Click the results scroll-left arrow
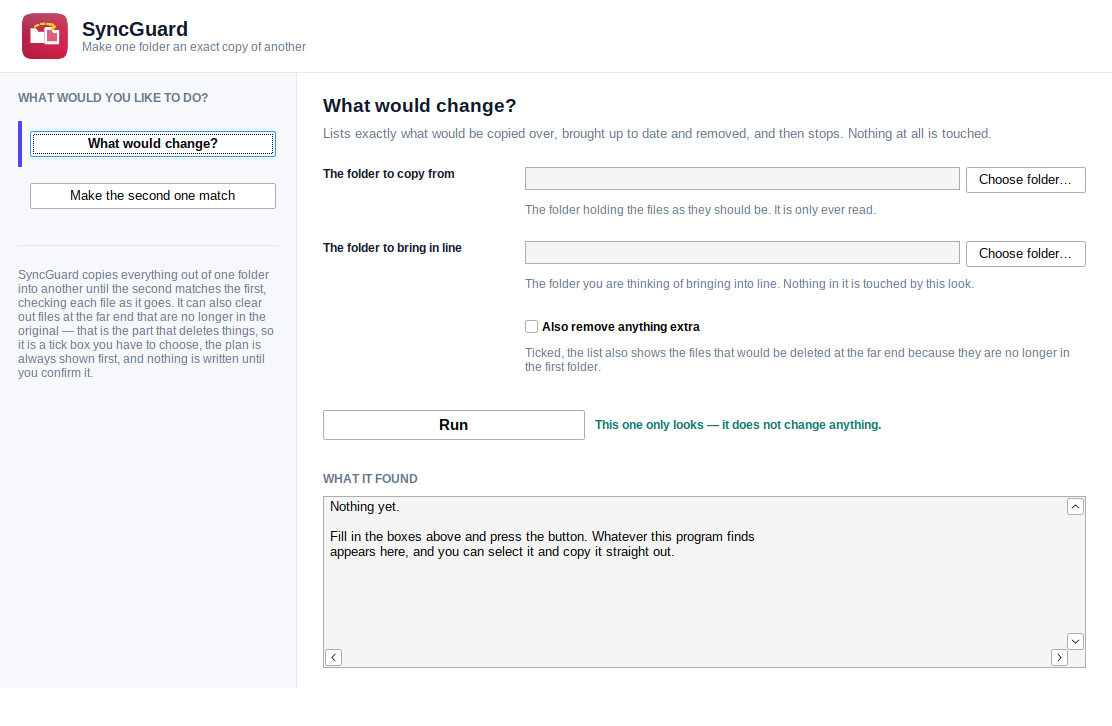The height and width of the screenshot is (726, 1112). pyautogui.click(x=333, y=657)
